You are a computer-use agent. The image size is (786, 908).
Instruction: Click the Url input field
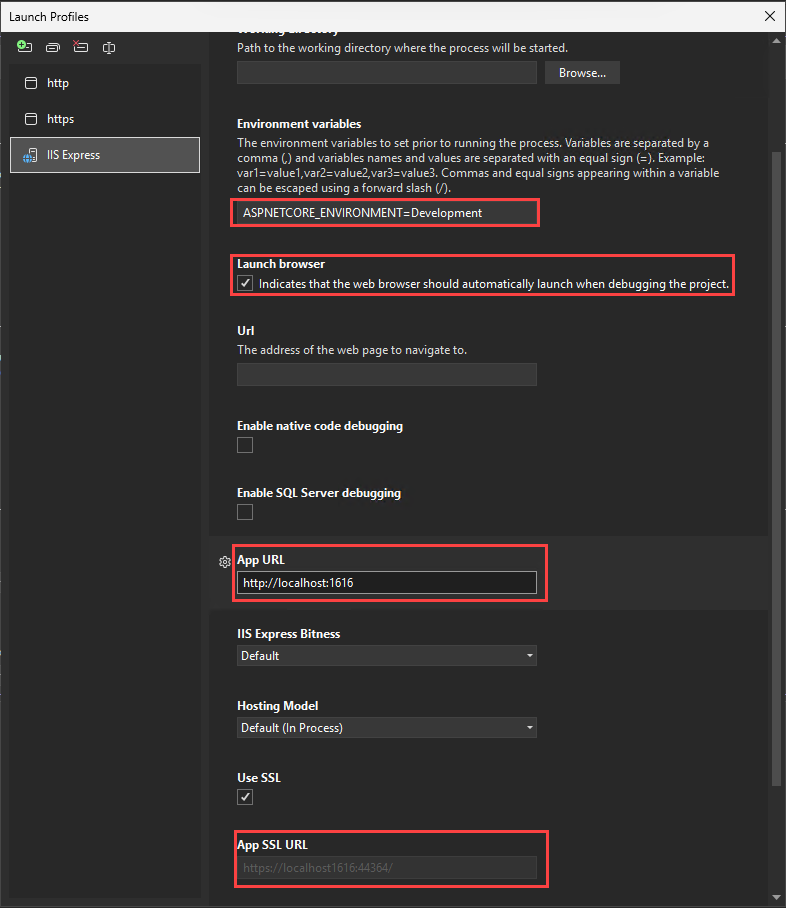coord(387,375)
